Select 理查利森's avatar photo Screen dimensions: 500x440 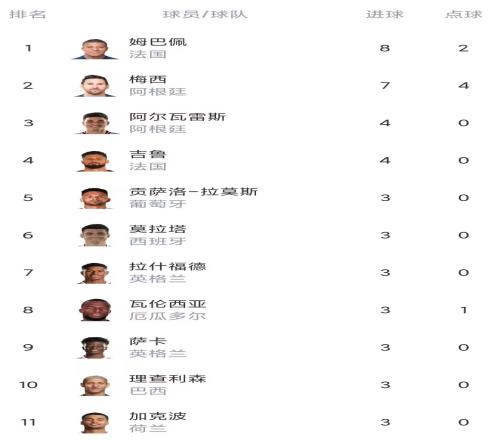click(95, 385)
